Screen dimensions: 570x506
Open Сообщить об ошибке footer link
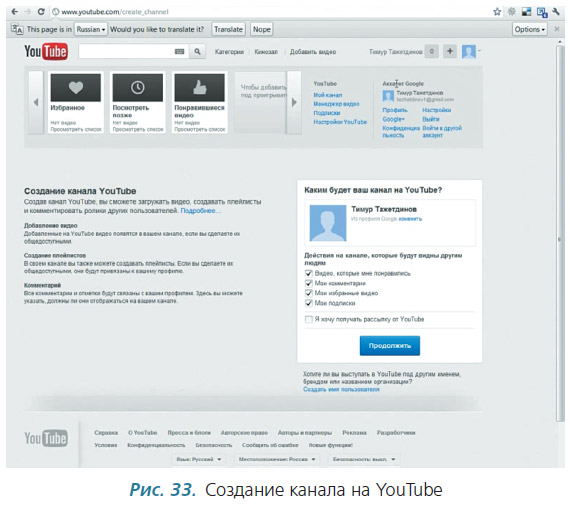[x=270, y=445]
